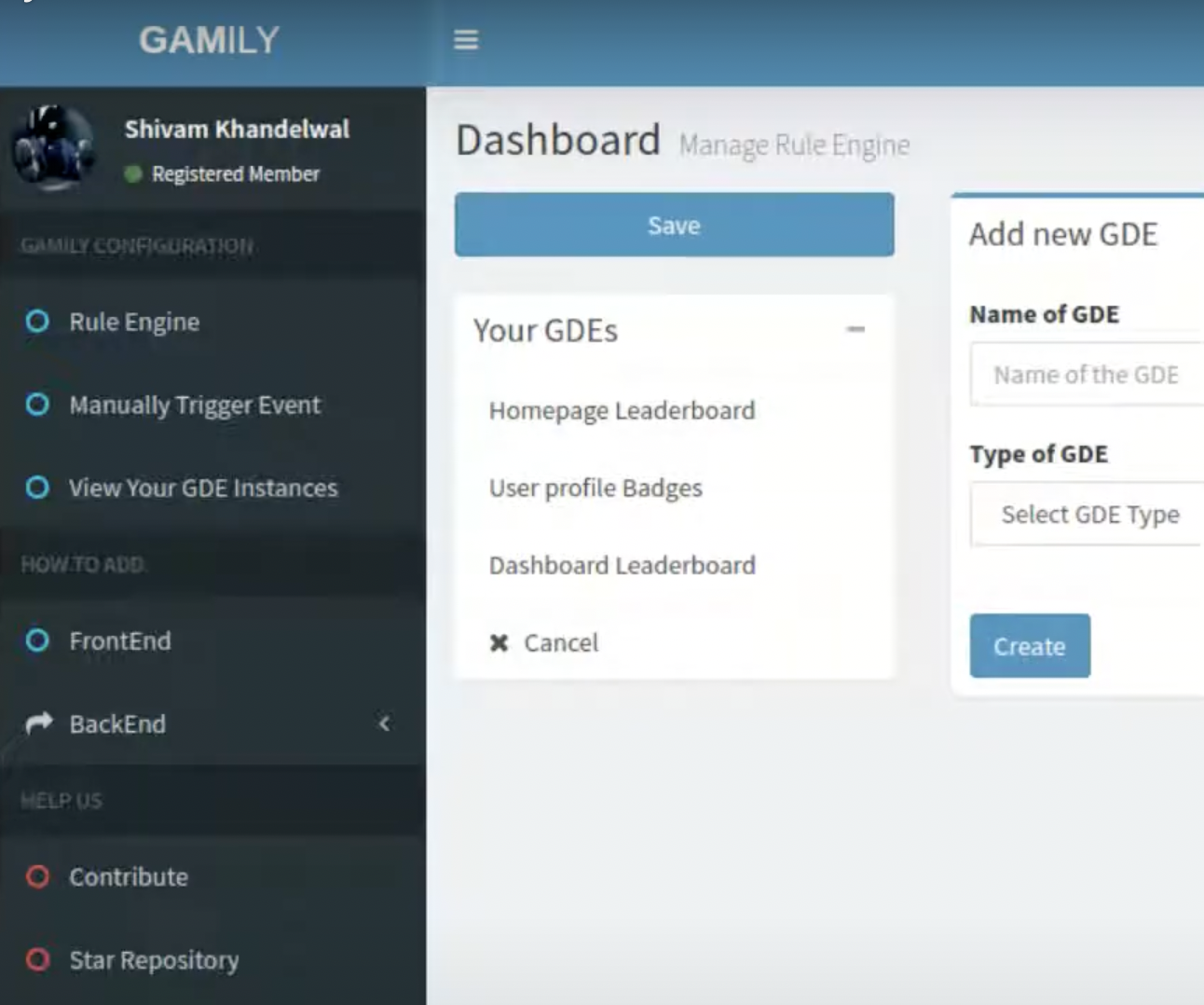Click the red circle icon beside Star Repository
This screenshot has width=1204, height=1005.
coord(37,959)
